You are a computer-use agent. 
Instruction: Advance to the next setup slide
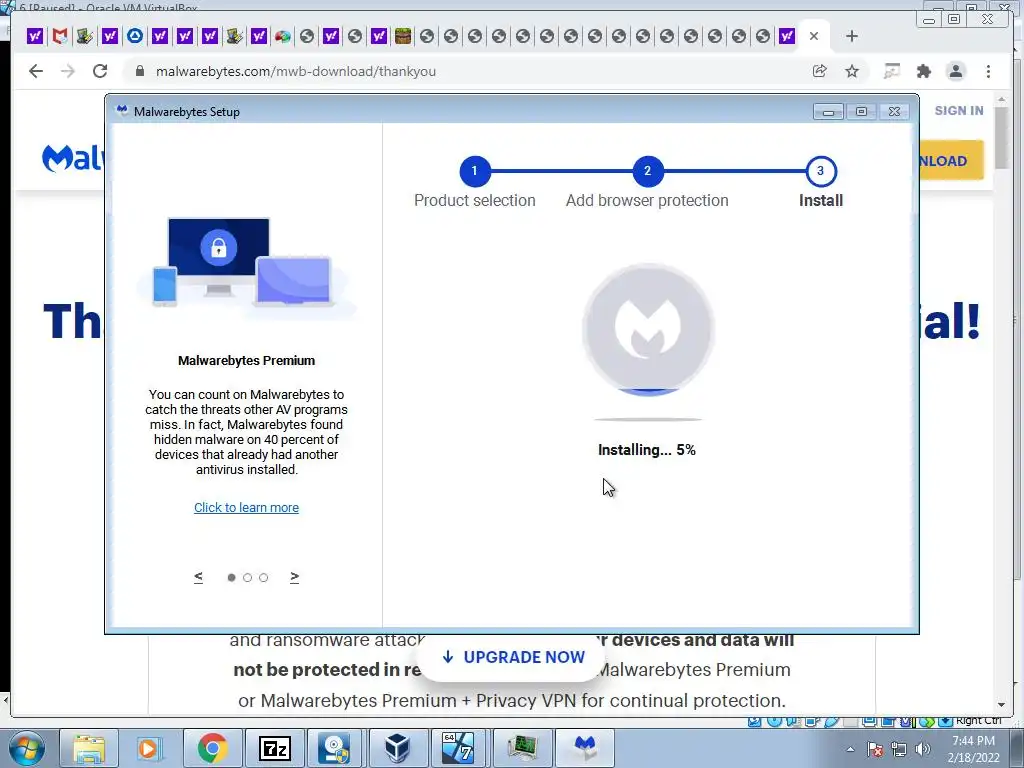point(295,577)
